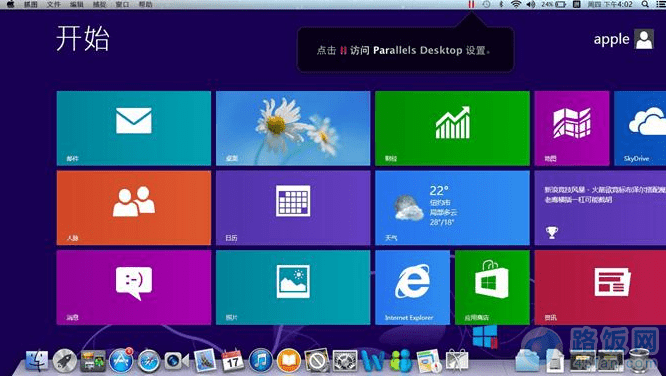Open Launchpad rocket in the Dock
666x376 pixels.
pyautogui.click(x=65, y=361)
